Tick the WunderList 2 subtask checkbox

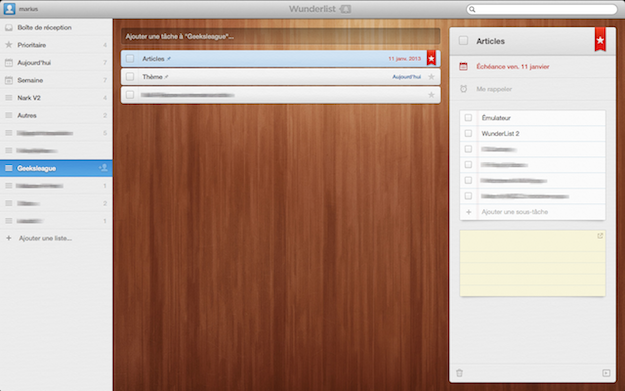click(468, 133)
